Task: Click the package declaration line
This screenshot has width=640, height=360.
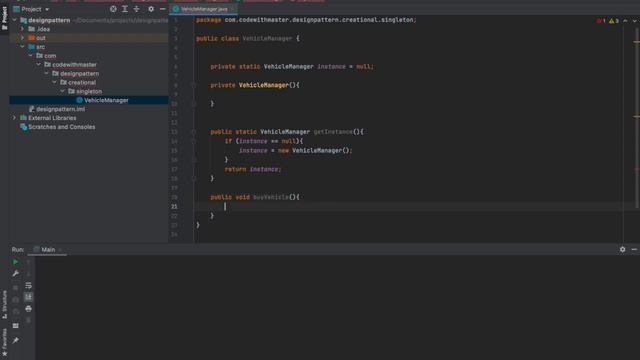Action: pyautogui.click(x=306, y=20)
